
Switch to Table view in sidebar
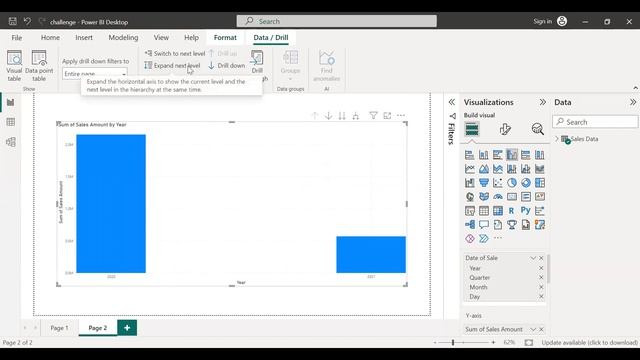(11, 122)
